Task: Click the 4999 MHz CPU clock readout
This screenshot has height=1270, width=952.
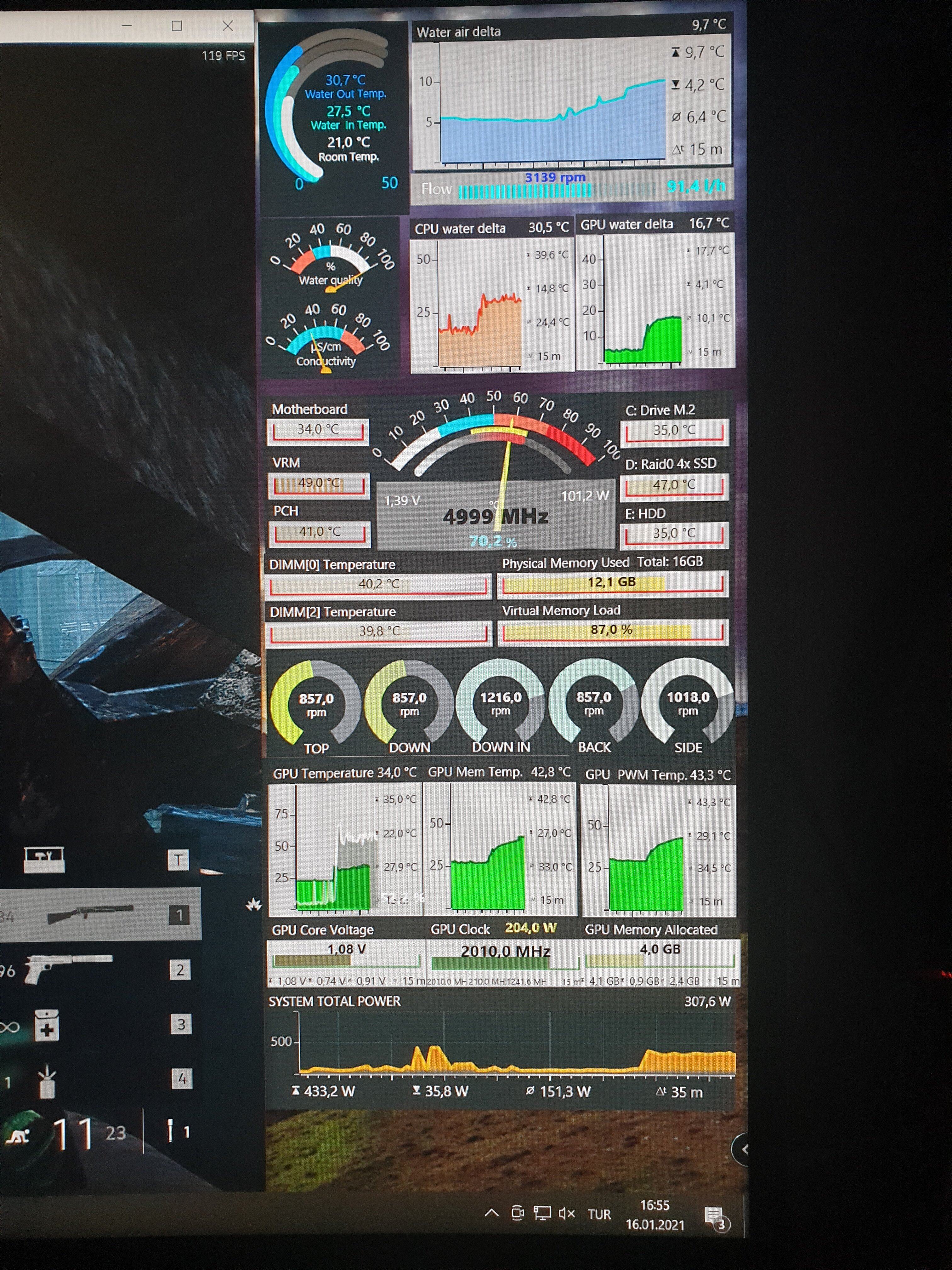Action: pyautogui.click(x=495, y=516)
